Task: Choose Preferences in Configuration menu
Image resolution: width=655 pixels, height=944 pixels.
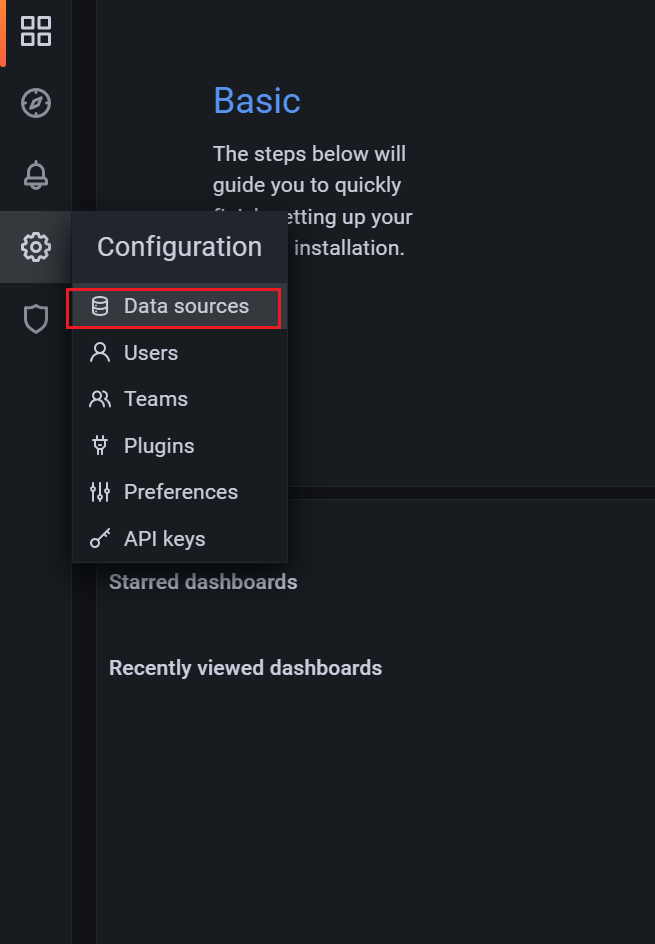Action: coord(179,492)
